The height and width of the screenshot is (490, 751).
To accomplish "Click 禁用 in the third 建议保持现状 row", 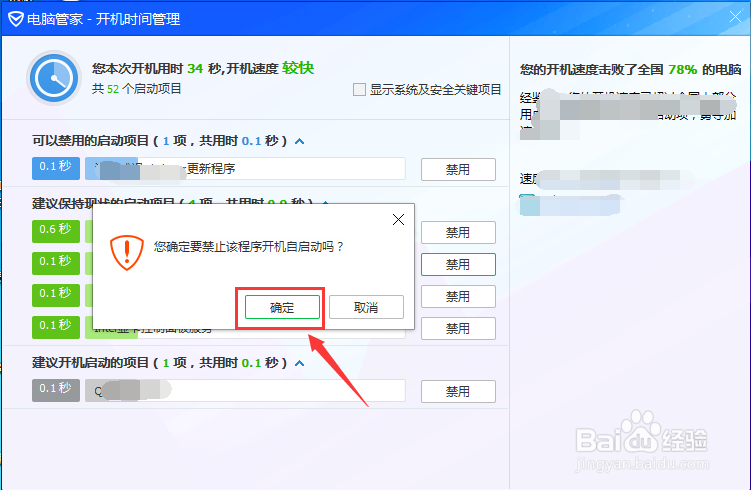I will click(458, 296).
